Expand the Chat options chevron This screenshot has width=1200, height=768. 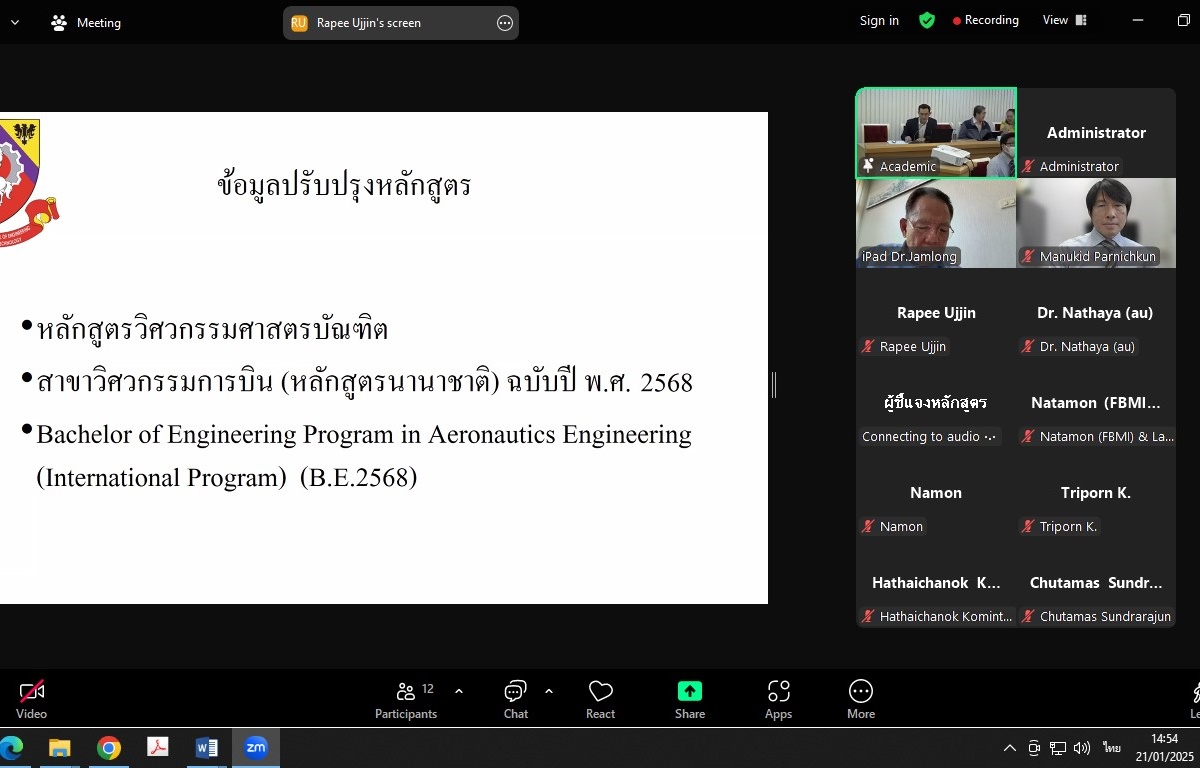549,691
